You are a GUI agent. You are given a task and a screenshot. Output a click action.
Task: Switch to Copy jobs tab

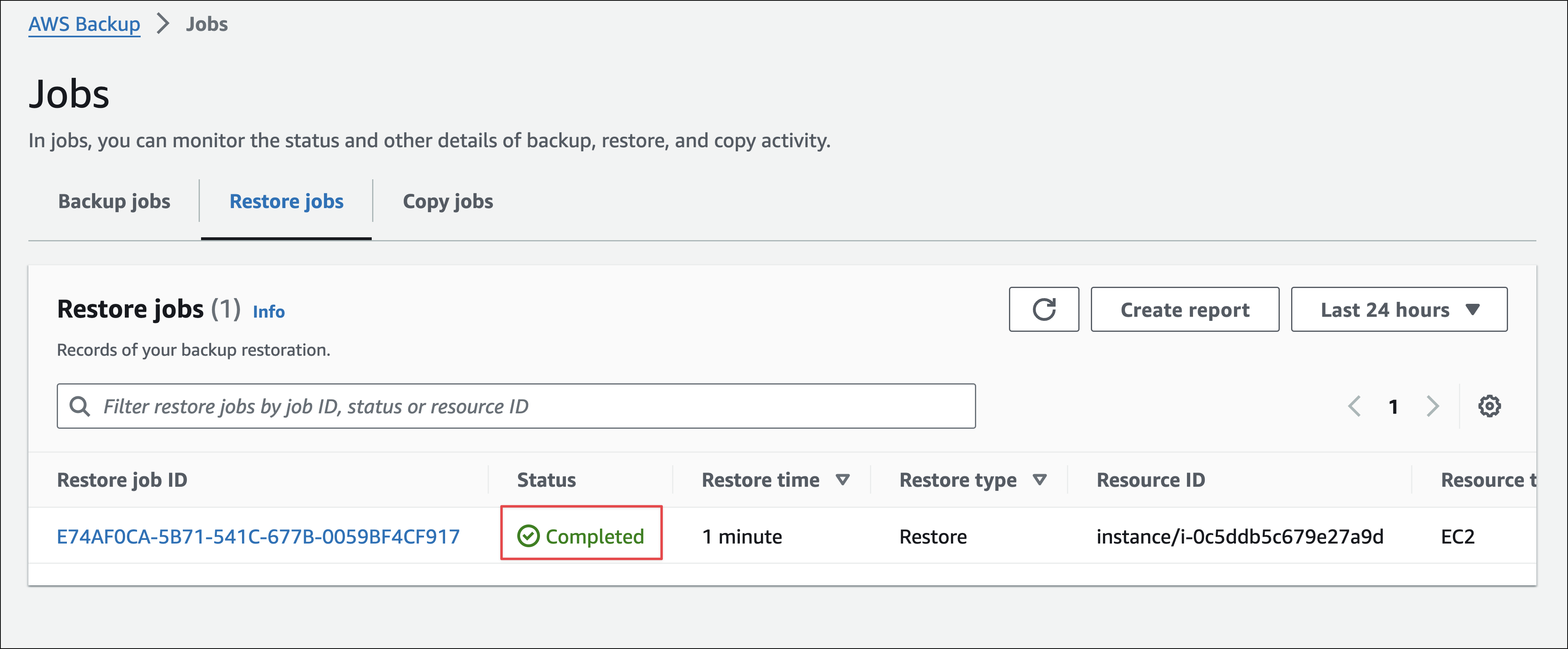(448, 202)
